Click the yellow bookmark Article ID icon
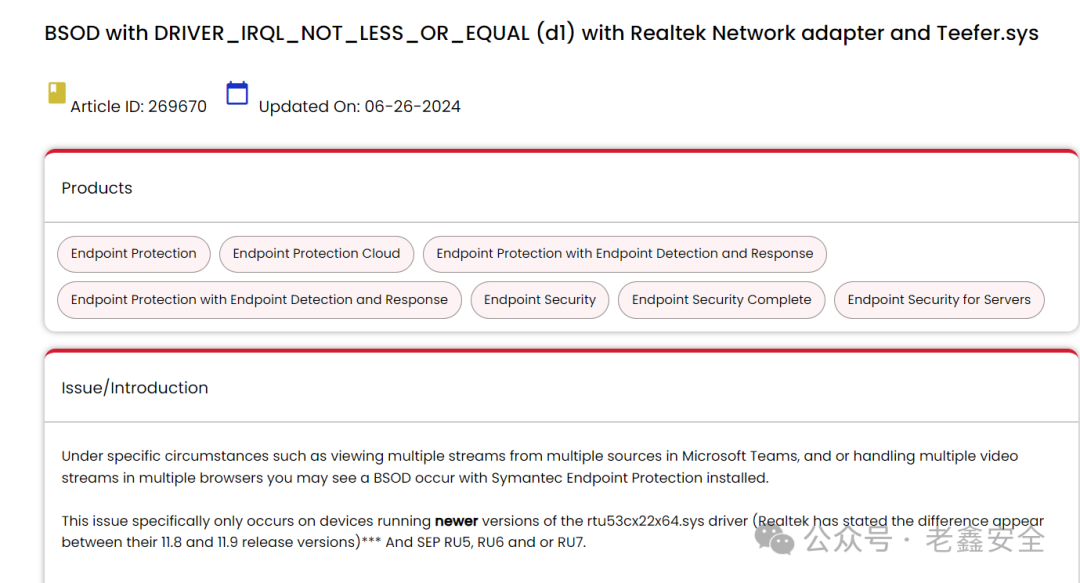1080x583 pixels. 56,93
